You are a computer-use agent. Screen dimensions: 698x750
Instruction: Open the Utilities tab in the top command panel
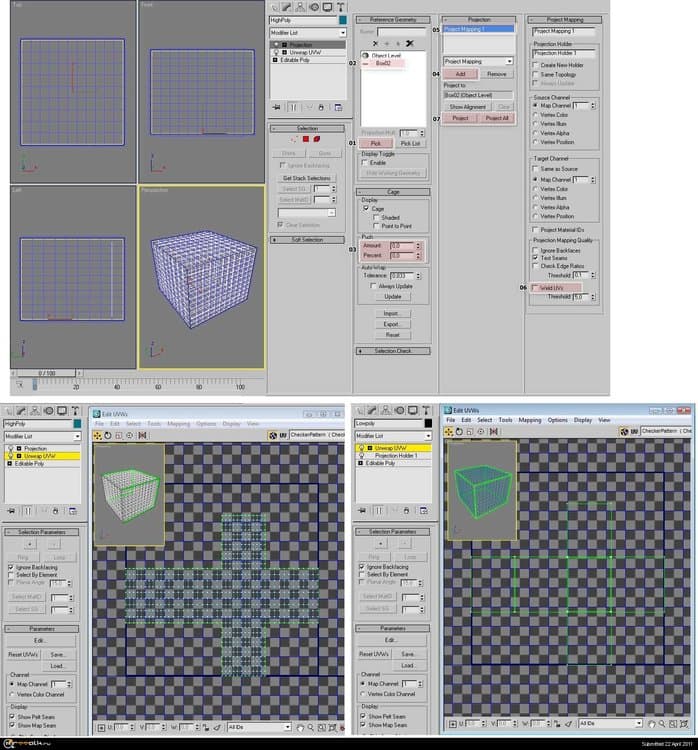click(341, 7)
